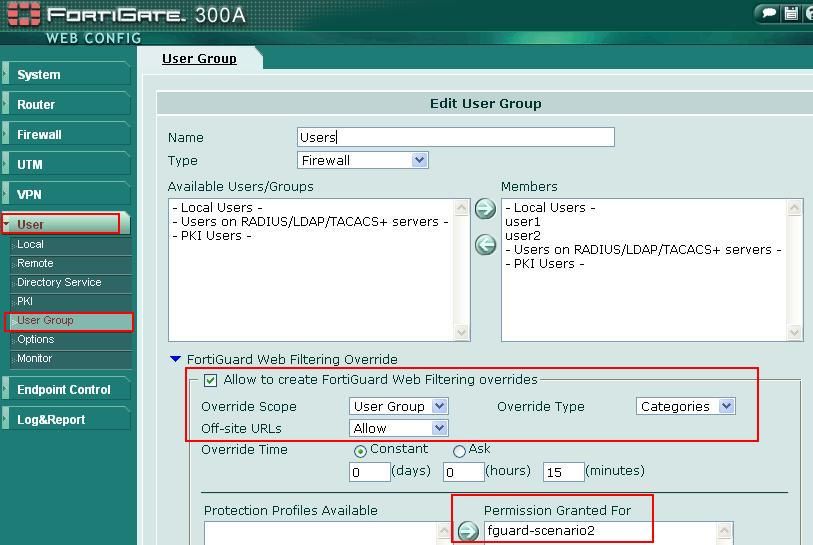Open the chat bubble icon in header
This screenshot has height=545, width=813.
[768, 13]
